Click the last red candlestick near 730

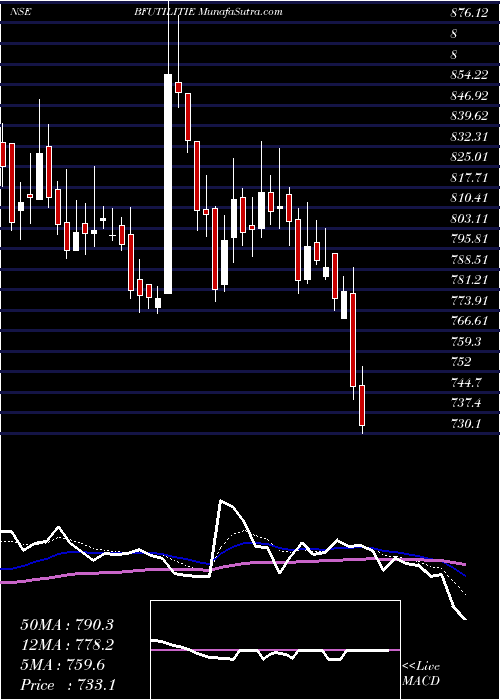362,405
